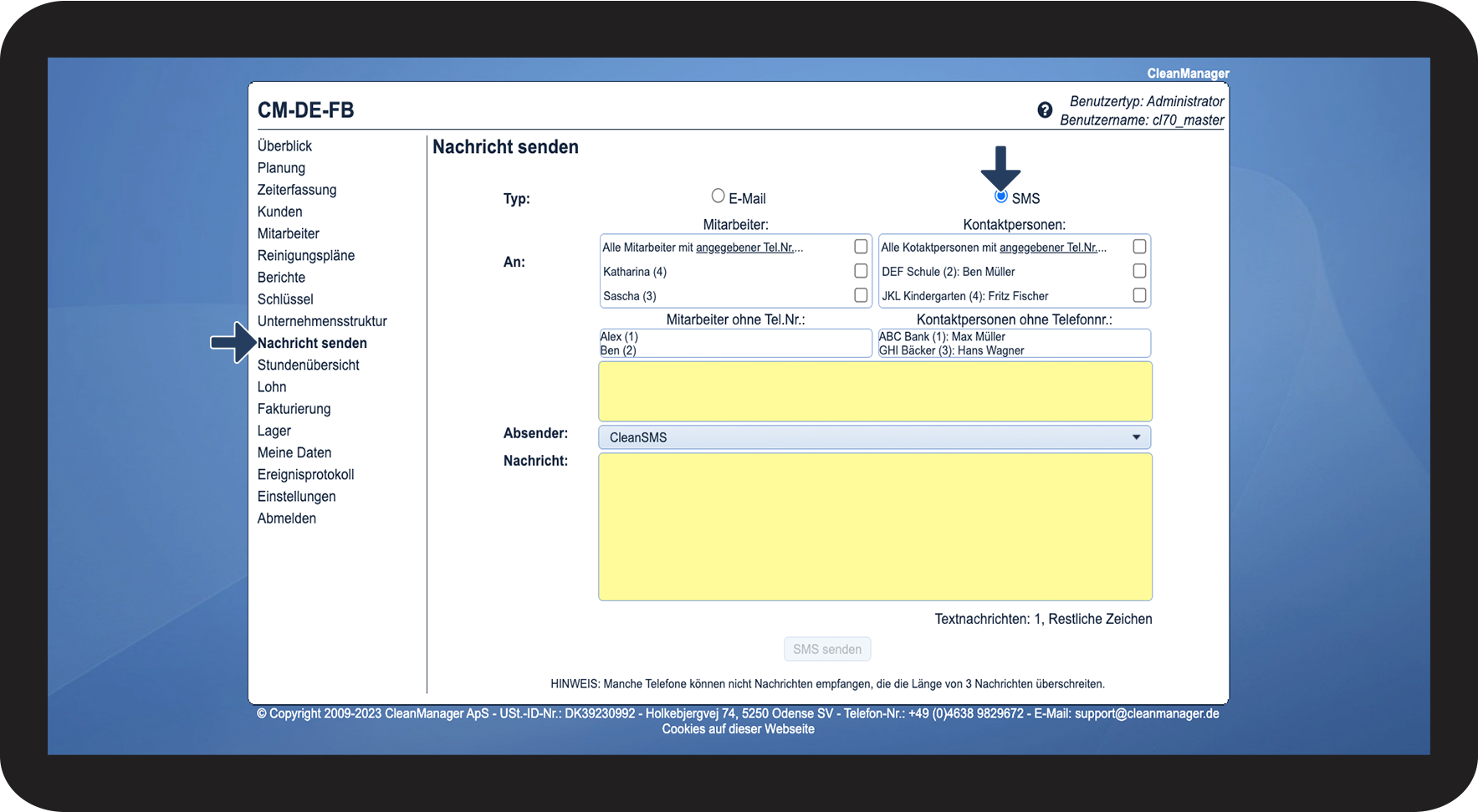Open the Absender CleanSMS dropdown
This screenshot has width=1478, height=812.
tap(873, 437)
